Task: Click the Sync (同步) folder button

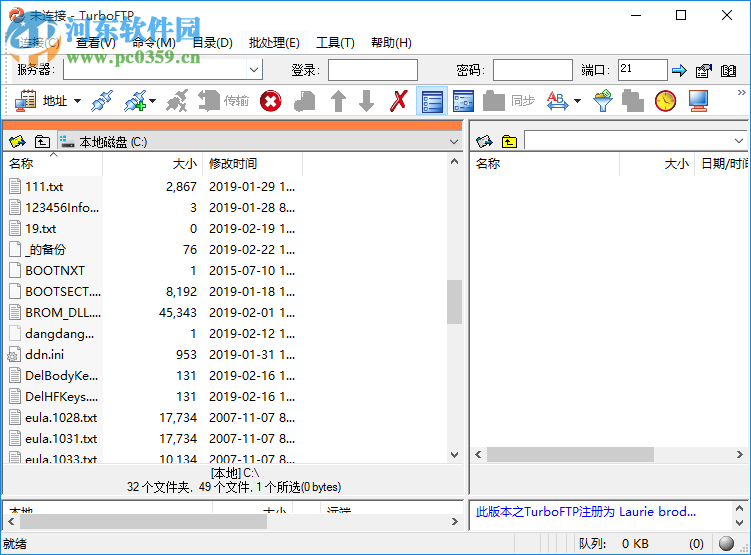Action: (508, 101)
